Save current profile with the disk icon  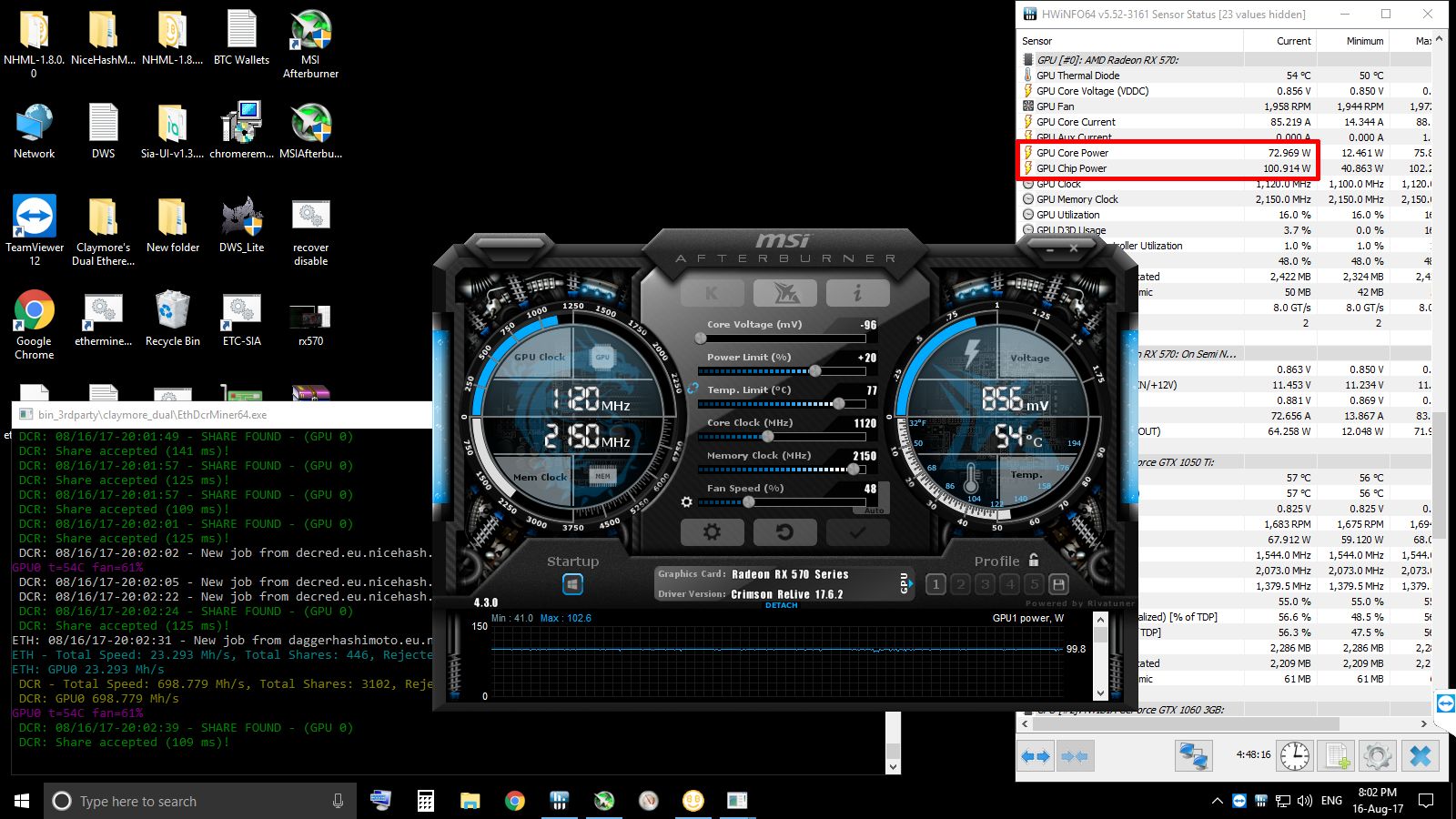point(1057,583)
